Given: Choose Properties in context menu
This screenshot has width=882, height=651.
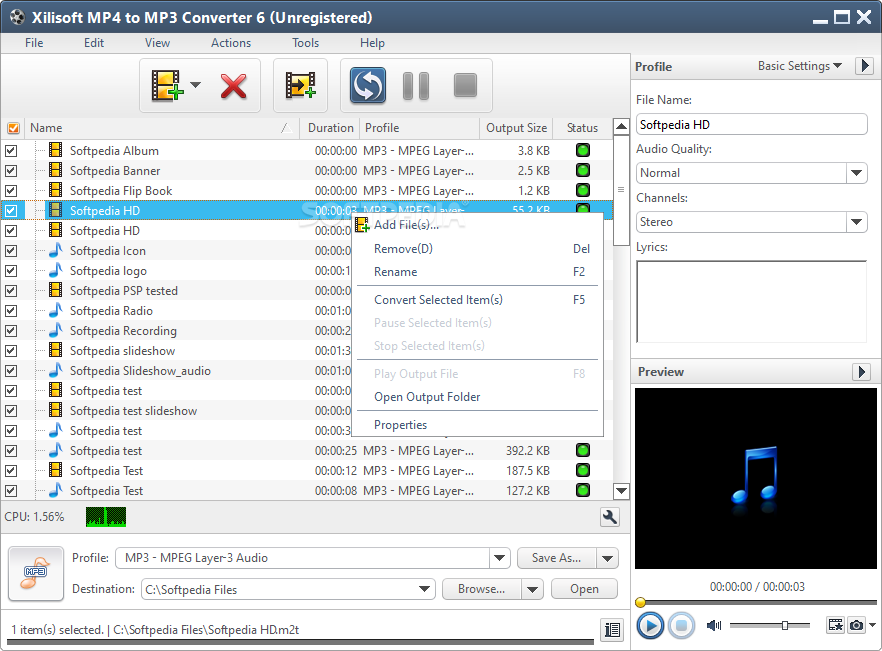Looking at the screenshot, I should 478,425.
